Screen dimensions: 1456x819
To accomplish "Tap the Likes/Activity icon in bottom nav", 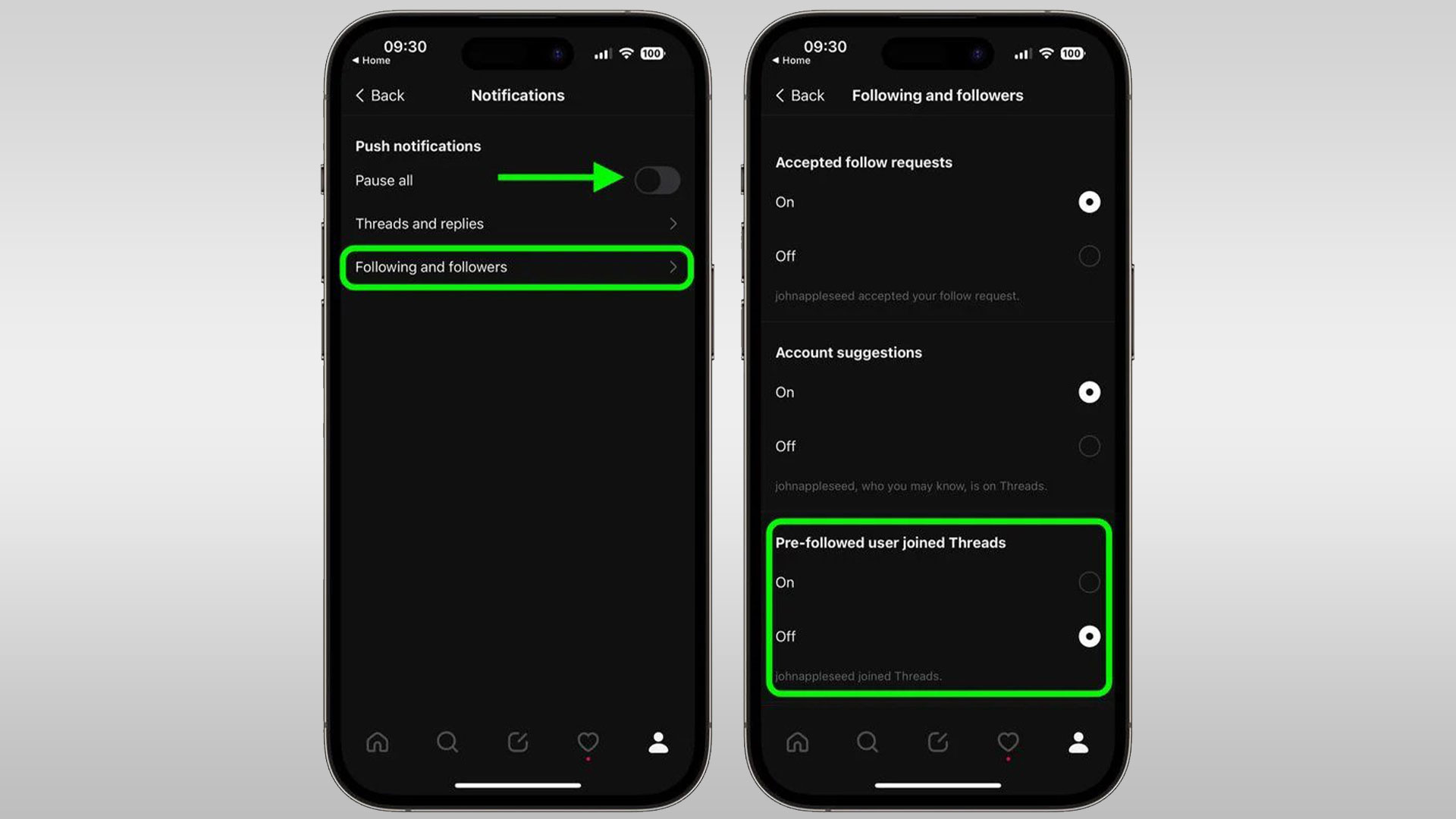I will click(x=587, y=742).
